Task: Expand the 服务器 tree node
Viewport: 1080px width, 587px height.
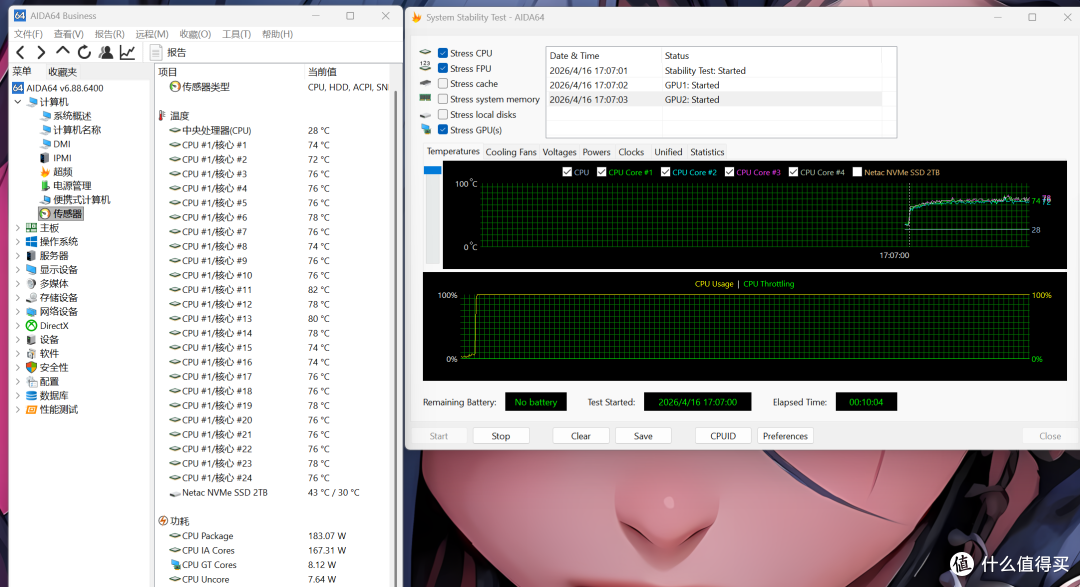Action: click(18, 256)
